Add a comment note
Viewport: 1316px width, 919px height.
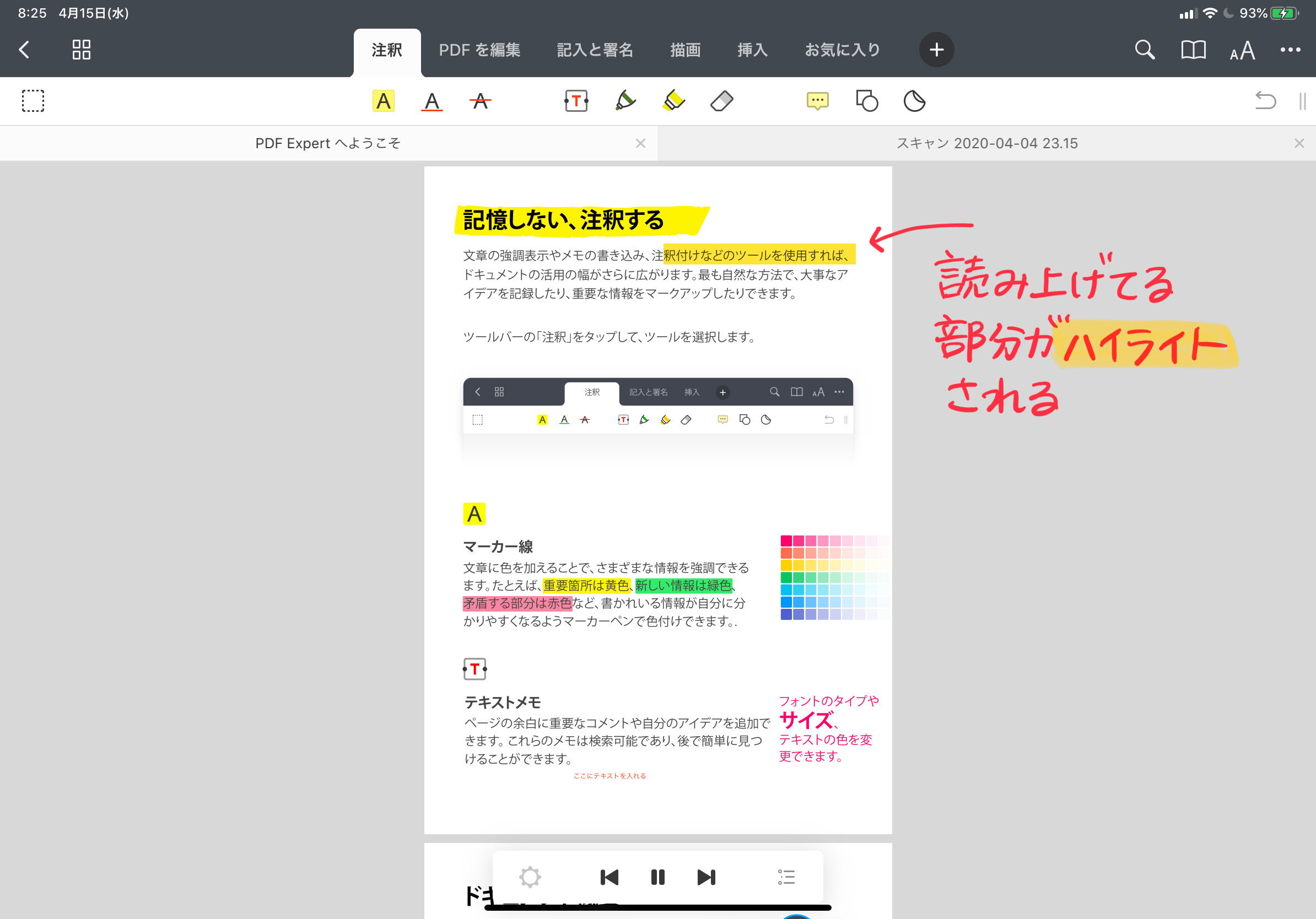coord(817,101)
